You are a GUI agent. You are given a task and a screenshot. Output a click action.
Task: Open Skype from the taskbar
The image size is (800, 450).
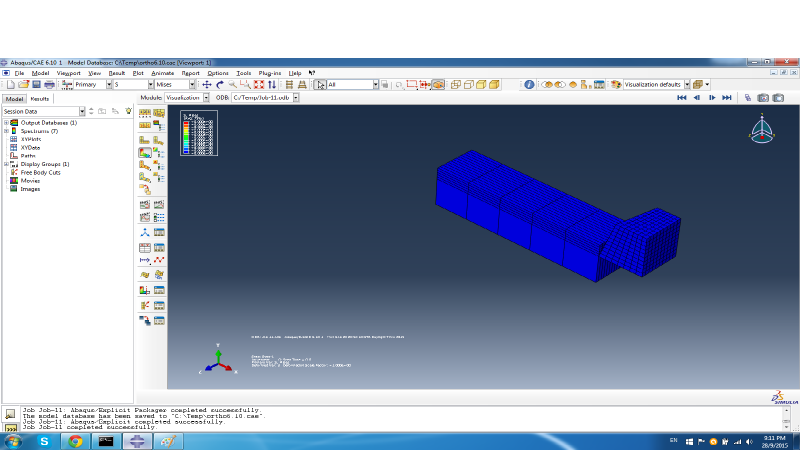[x=44, y=441]
